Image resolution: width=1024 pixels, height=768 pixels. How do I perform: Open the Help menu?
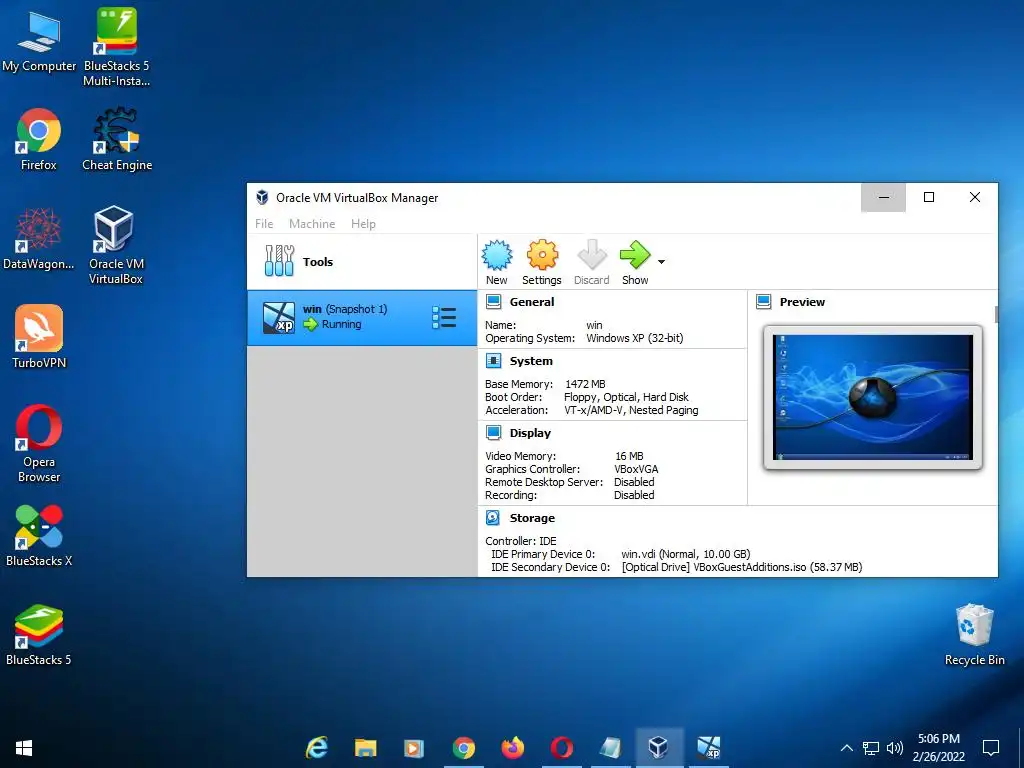click(363, 223)
